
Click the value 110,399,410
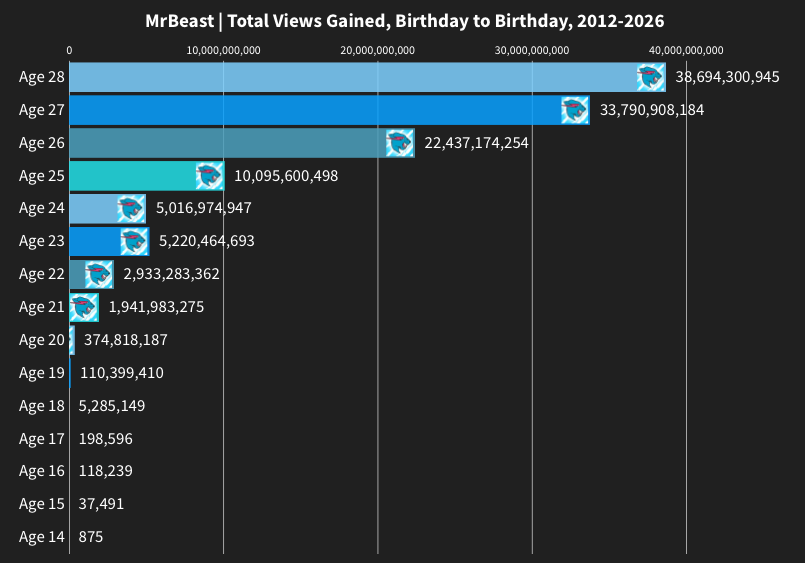point(122,373)
